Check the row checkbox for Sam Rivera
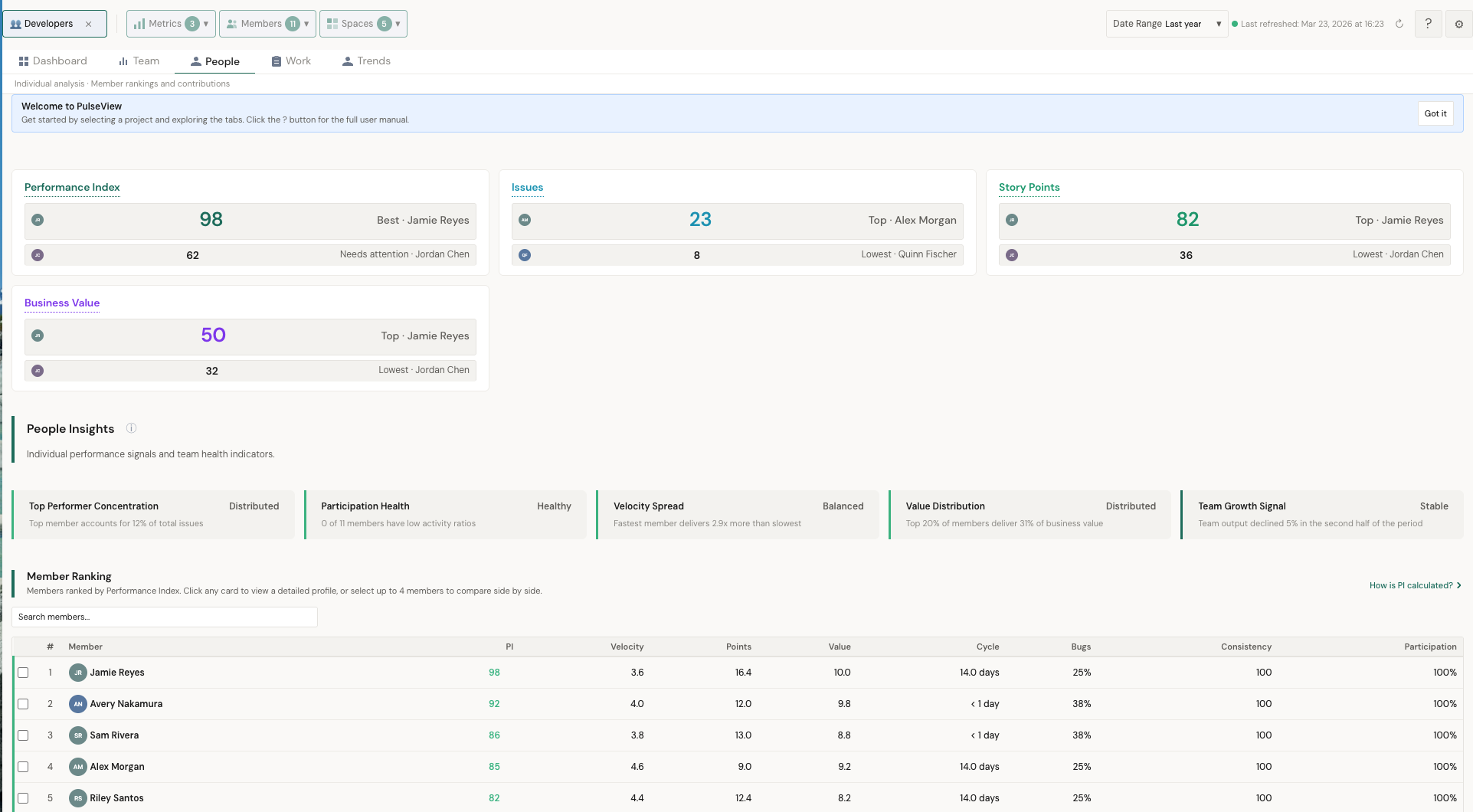This screenshot has width=1473, height=812. click(x=23, y=735)
